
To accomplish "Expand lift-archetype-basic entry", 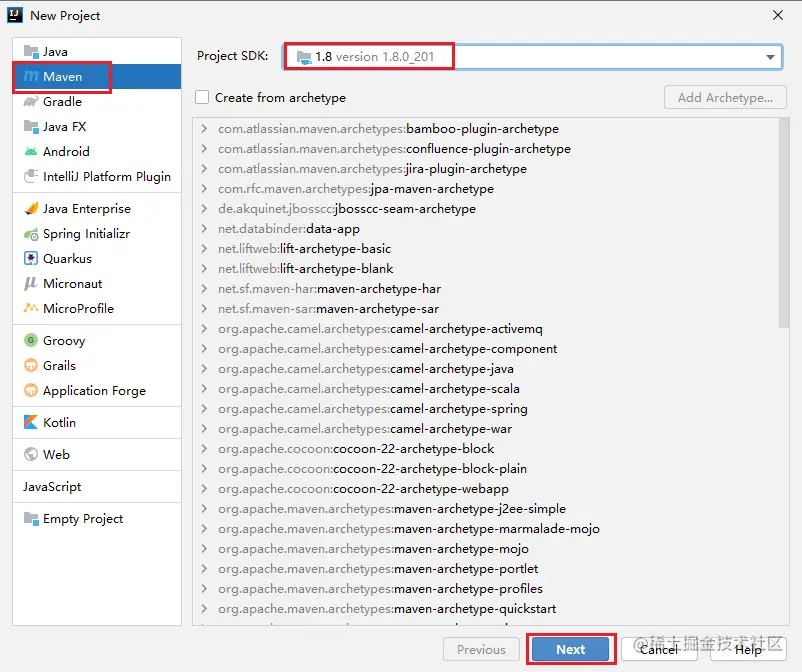I will click(x=204, y=249).
